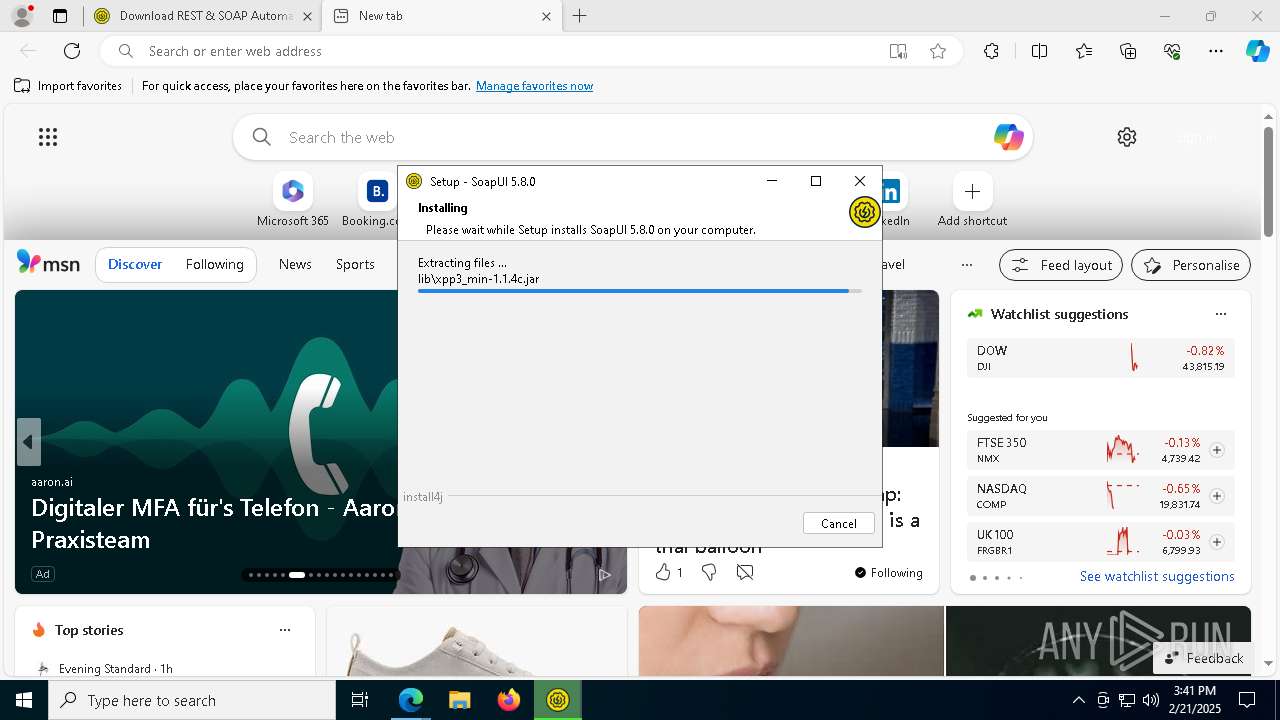1280x720 pixels.
Task: Click the Add shortcut plus tile
Action: (972, 200)
